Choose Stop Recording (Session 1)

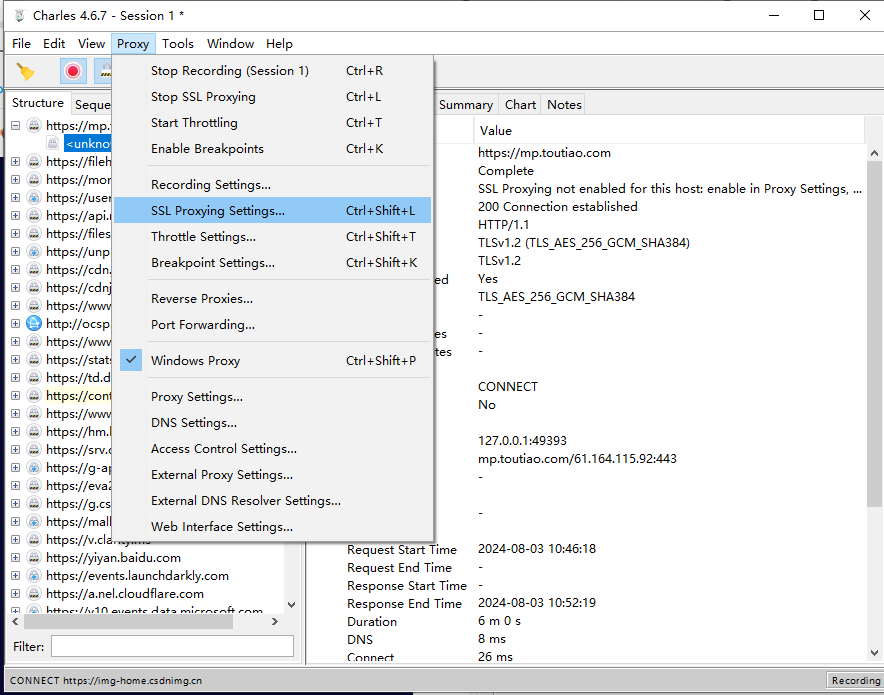[x=229, y=71]
